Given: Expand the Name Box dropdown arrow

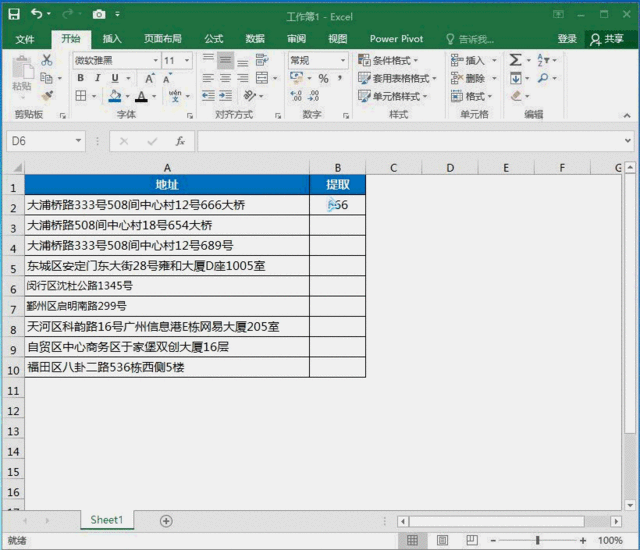Looking at the screenshot, I should click(x=78, y=141).
